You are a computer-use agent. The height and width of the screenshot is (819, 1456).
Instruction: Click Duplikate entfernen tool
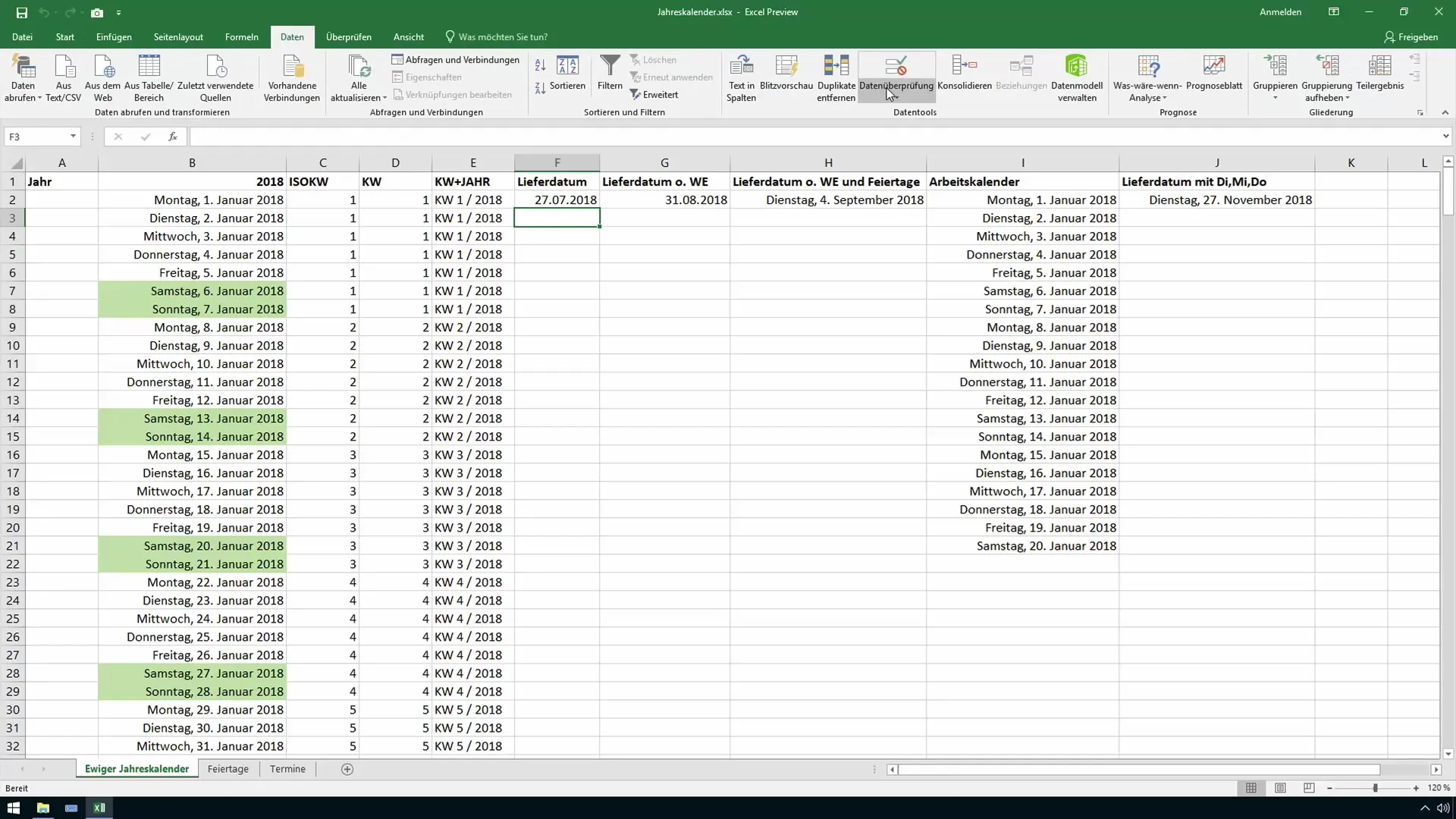[836, 78]
